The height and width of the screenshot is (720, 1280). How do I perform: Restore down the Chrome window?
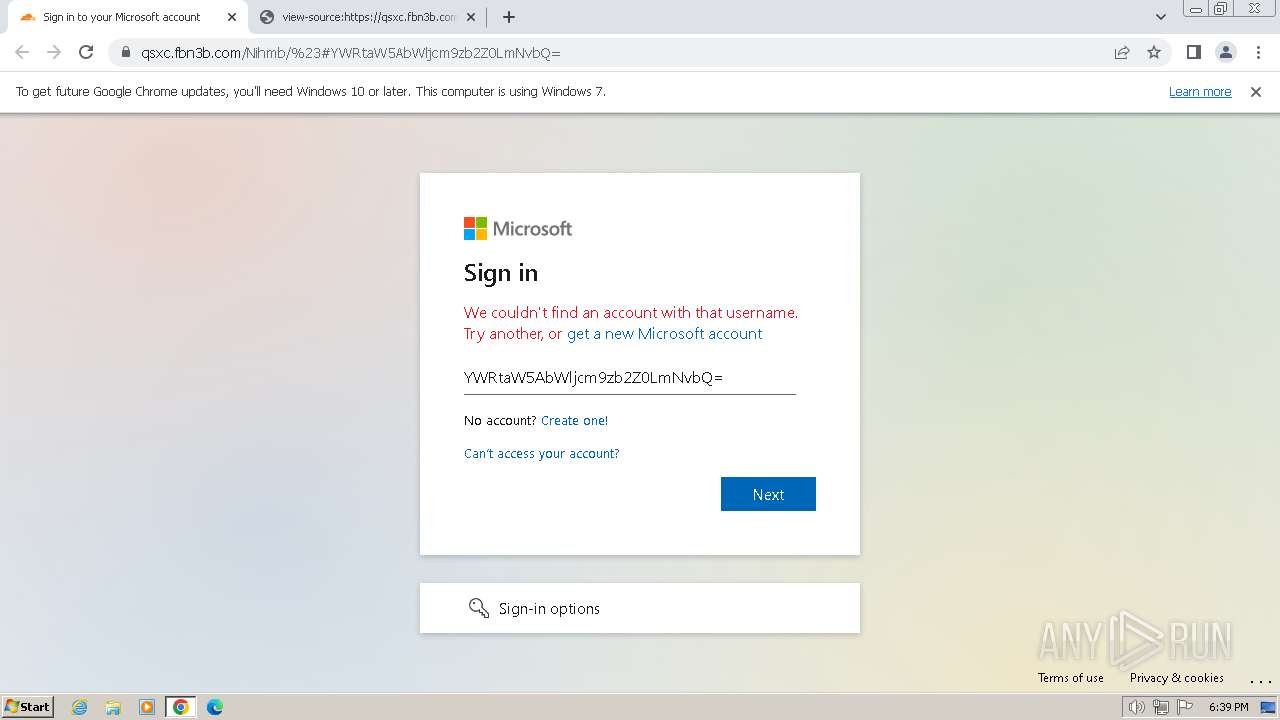[x=1221, y=9]
